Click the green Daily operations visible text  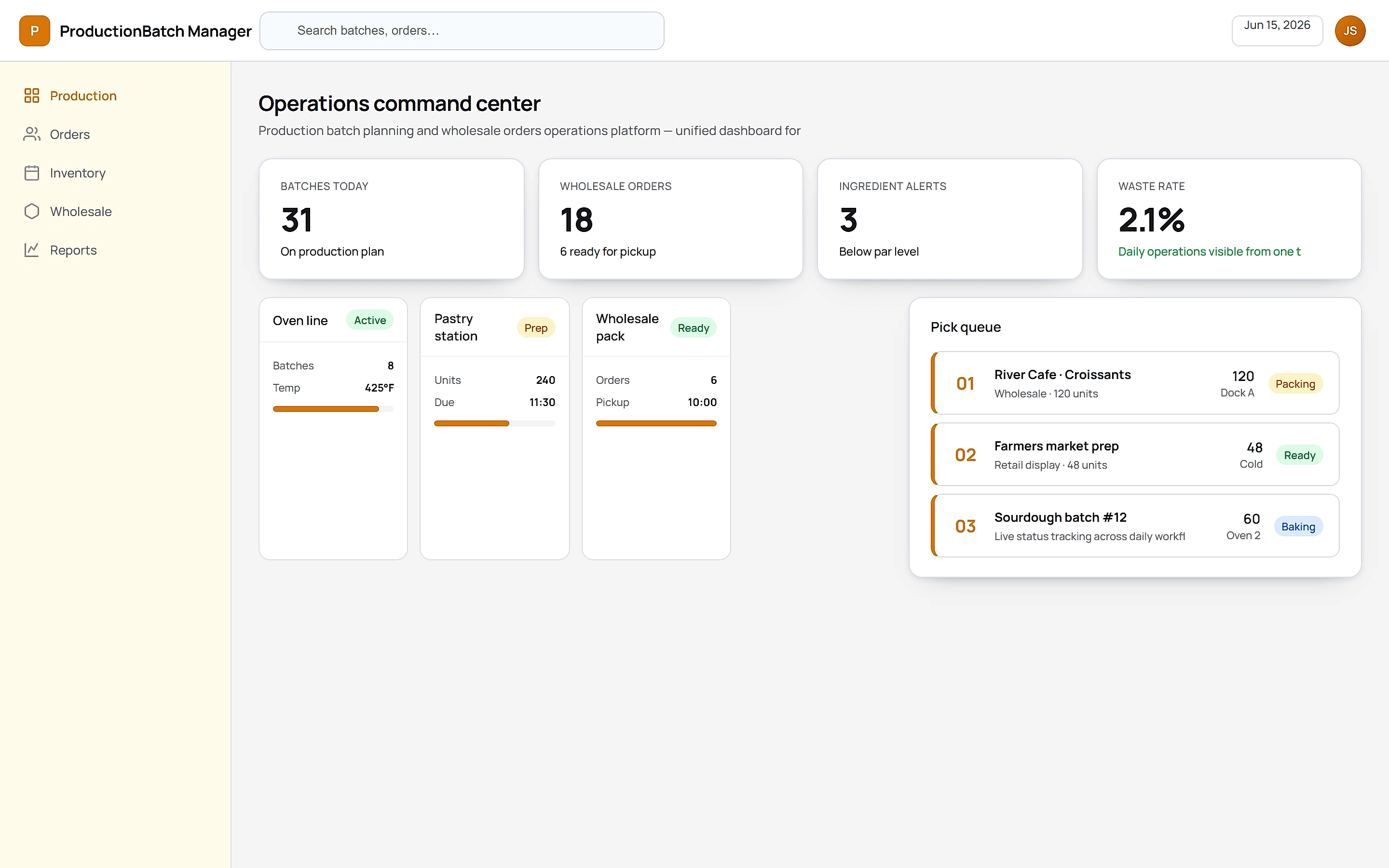pos(1210,251)
